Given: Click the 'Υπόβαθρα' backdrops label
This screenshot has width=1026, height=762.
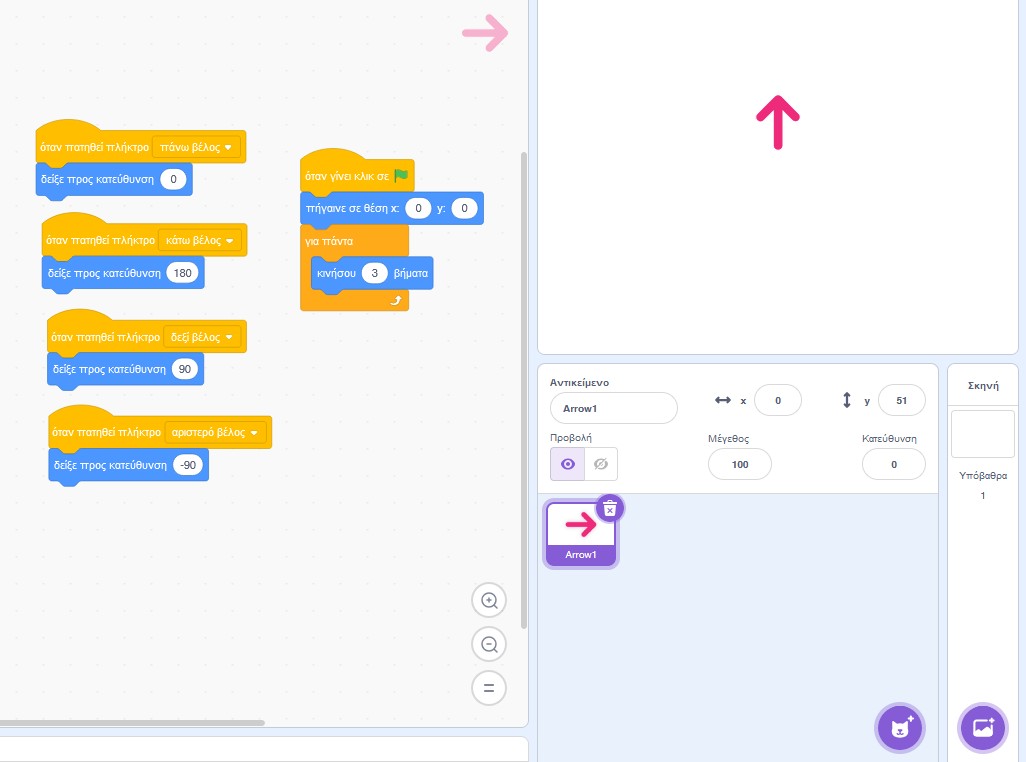Looking at the screenshot, I should (983, 476).
